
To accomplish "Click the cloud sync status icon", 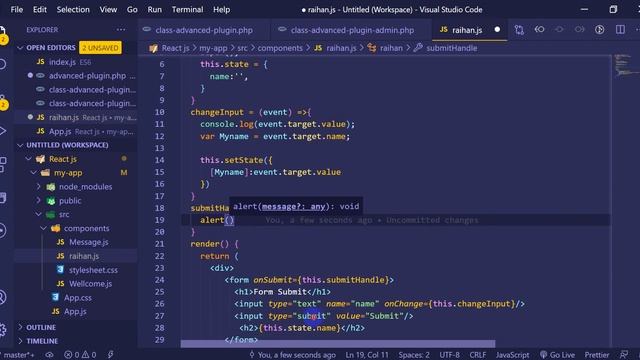I will [49, 355].
